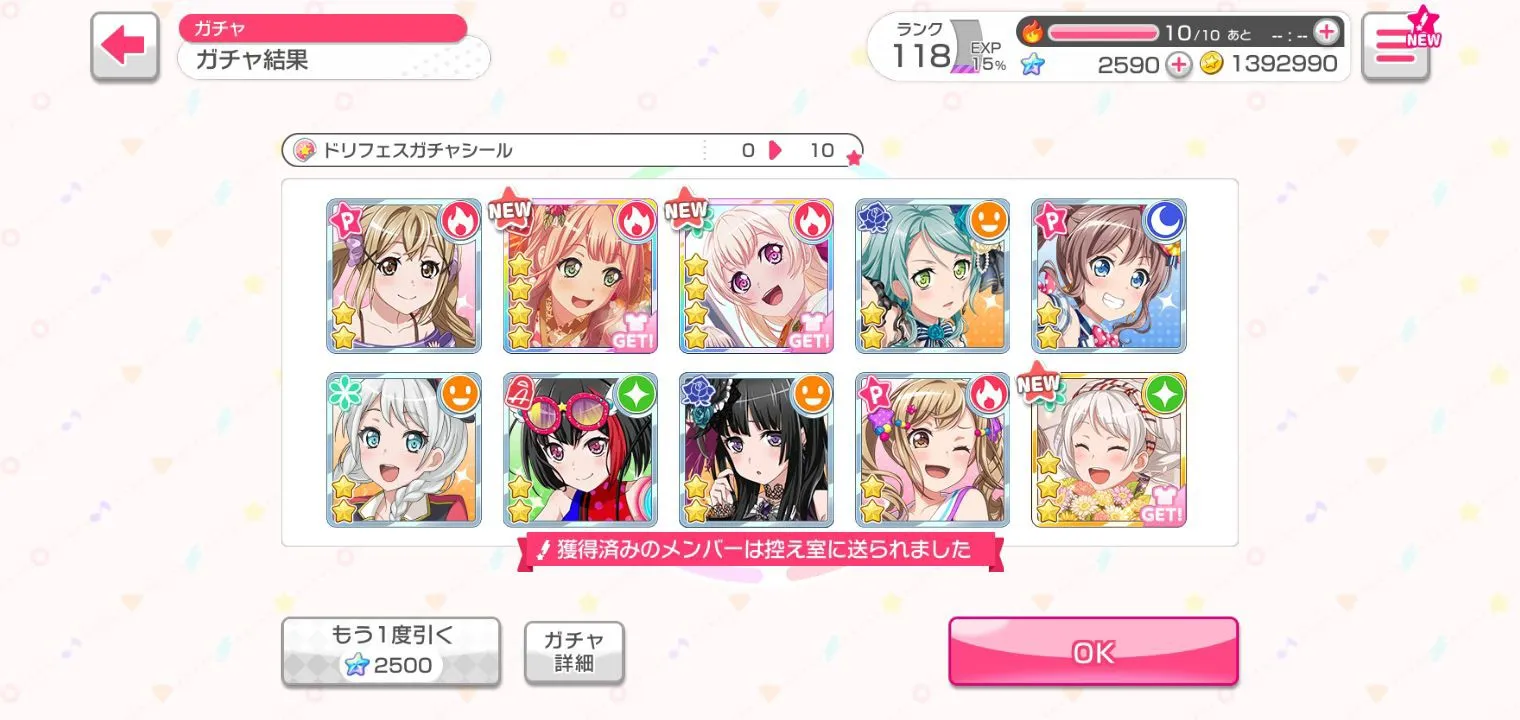
Task: Tap the plus icon beside the stamina bar
Action: tap(1326, 32)
